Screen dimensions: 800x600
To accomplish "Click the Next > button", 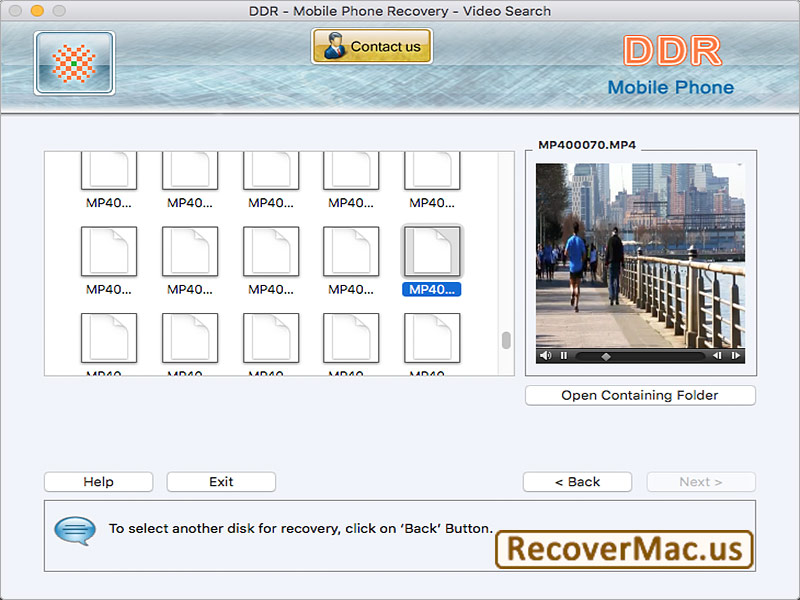I will coord(701,482).
